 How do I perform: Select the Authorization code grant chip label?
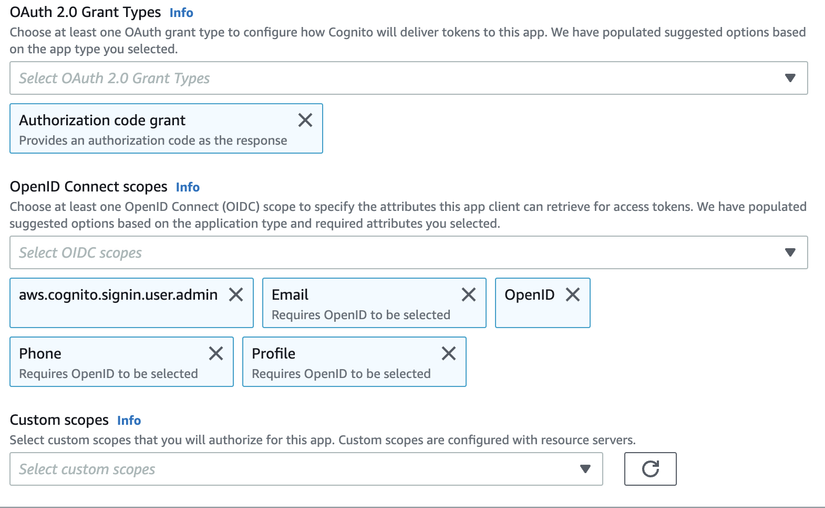pyautogui.click(x=102, y=120)
